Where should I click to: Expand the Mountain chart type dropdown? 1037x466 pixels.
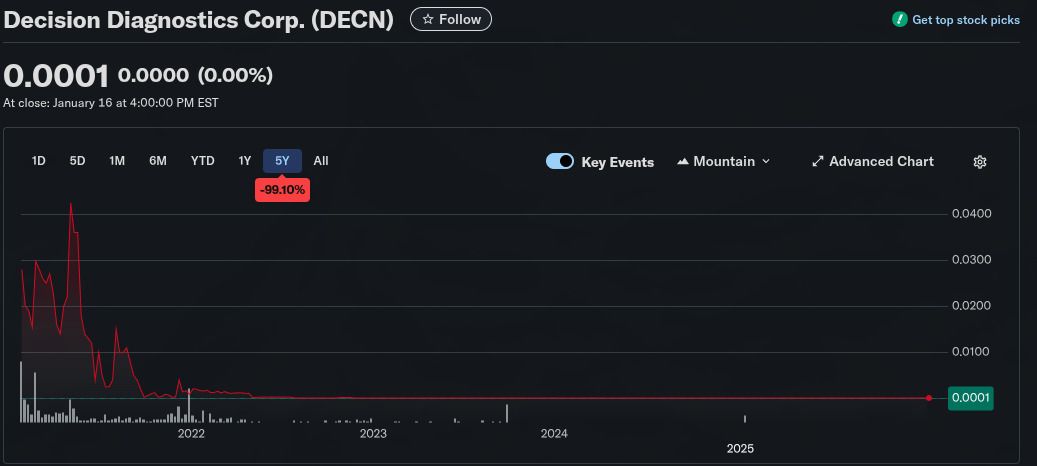(x=766, y=161)
